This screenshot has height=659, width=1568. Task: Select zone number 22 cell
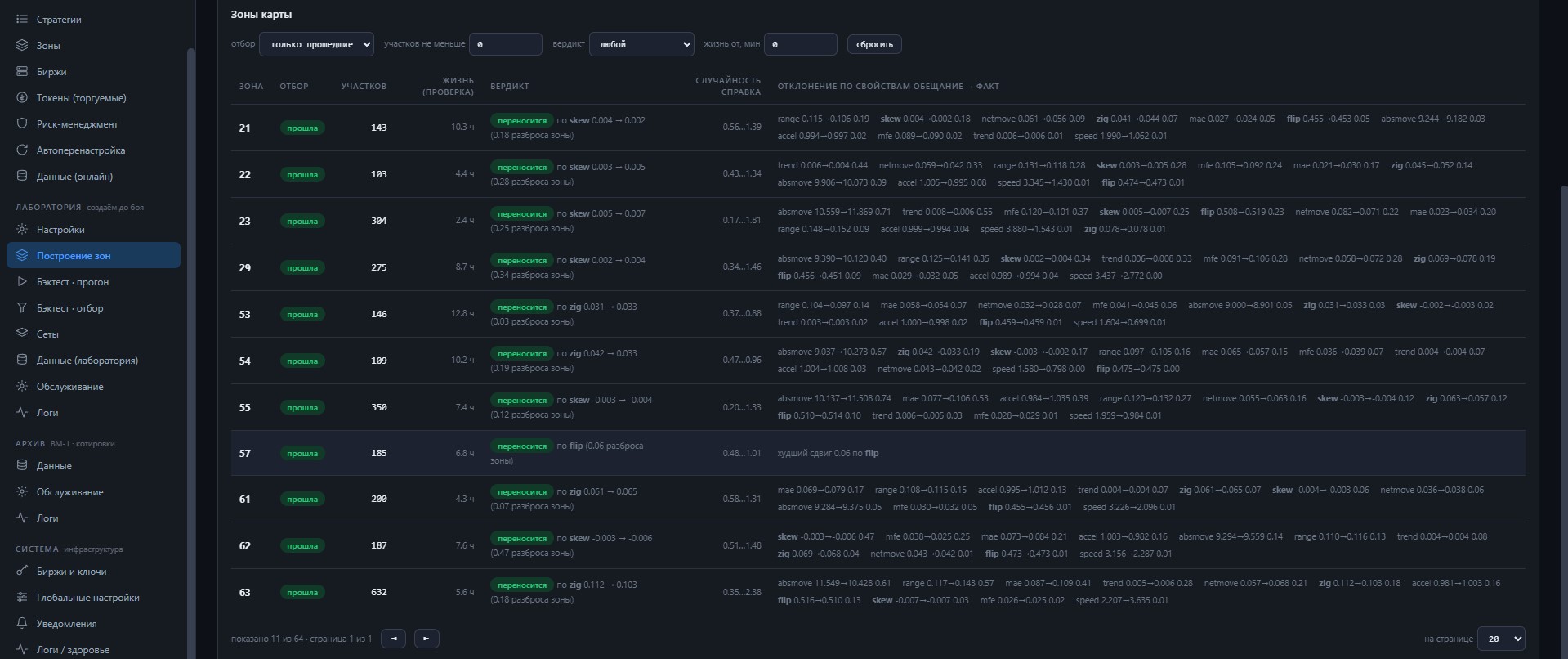pos(244,174)
